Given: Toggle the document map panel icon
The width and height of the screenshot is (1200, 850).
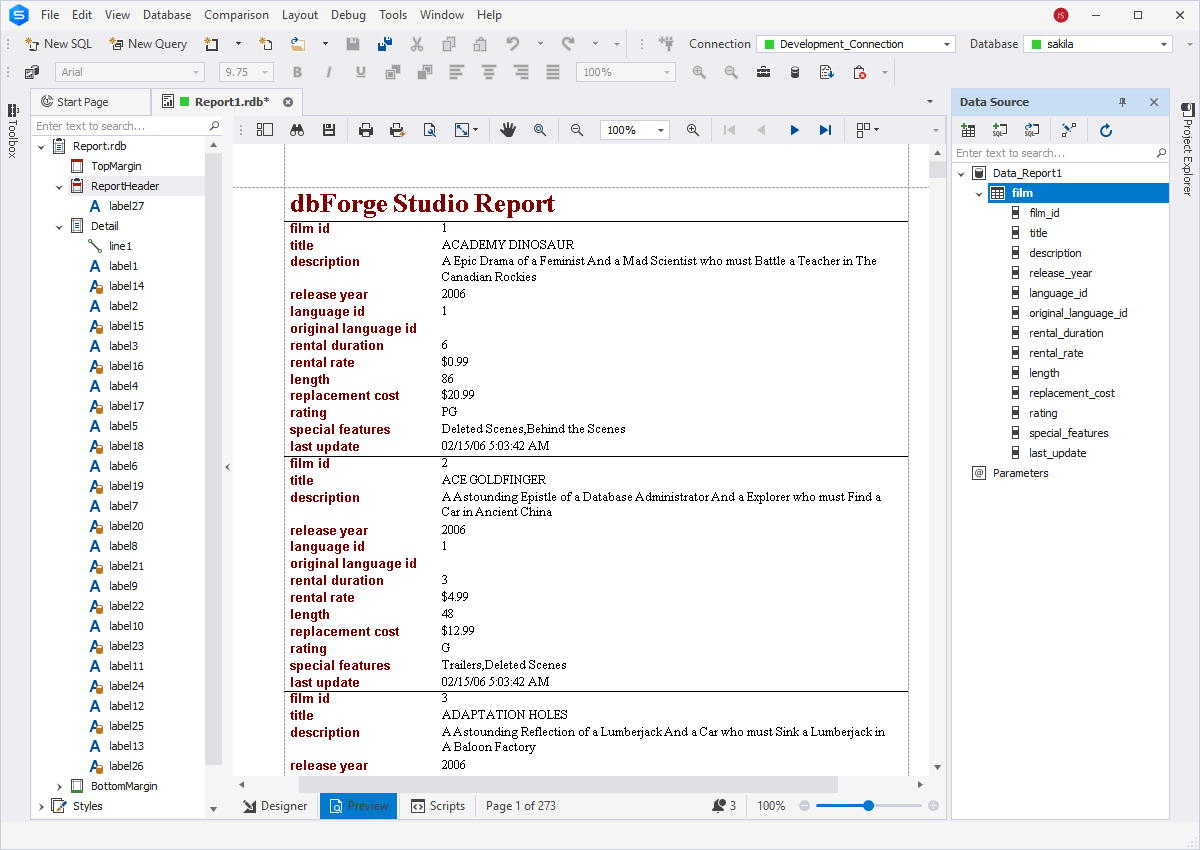Looking at the screenshot, I should pos(265,130).
